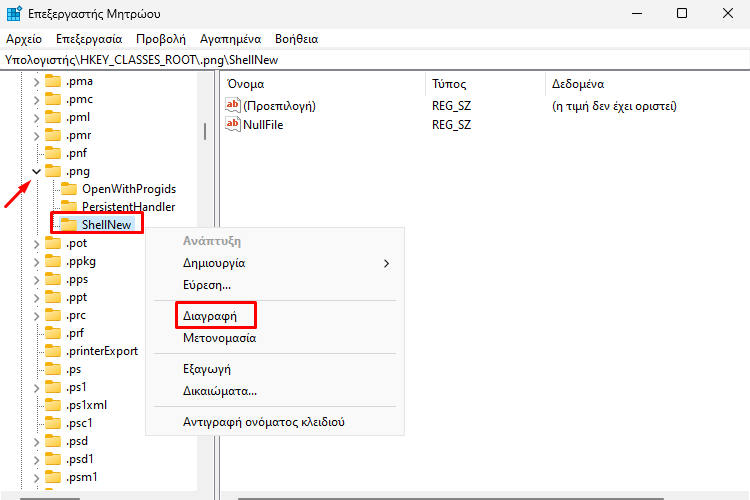Select the .pnf folder icon

(x=53, y=153)
